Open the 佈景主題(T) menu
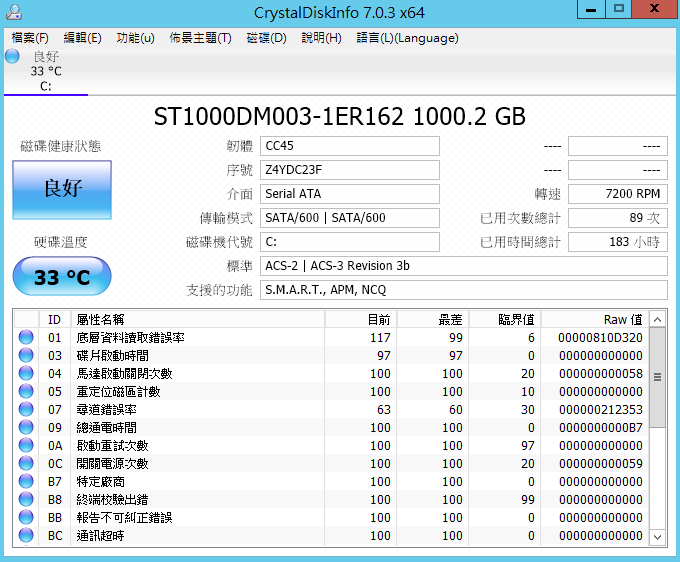Viewport: 680px width, 562px height. [200, 38]
